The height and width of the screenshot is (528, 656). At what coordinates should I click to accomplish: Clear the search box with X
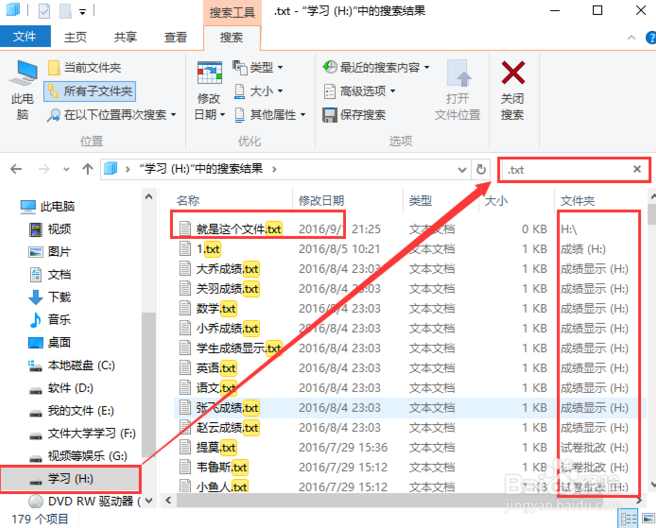tap(637, 169)
